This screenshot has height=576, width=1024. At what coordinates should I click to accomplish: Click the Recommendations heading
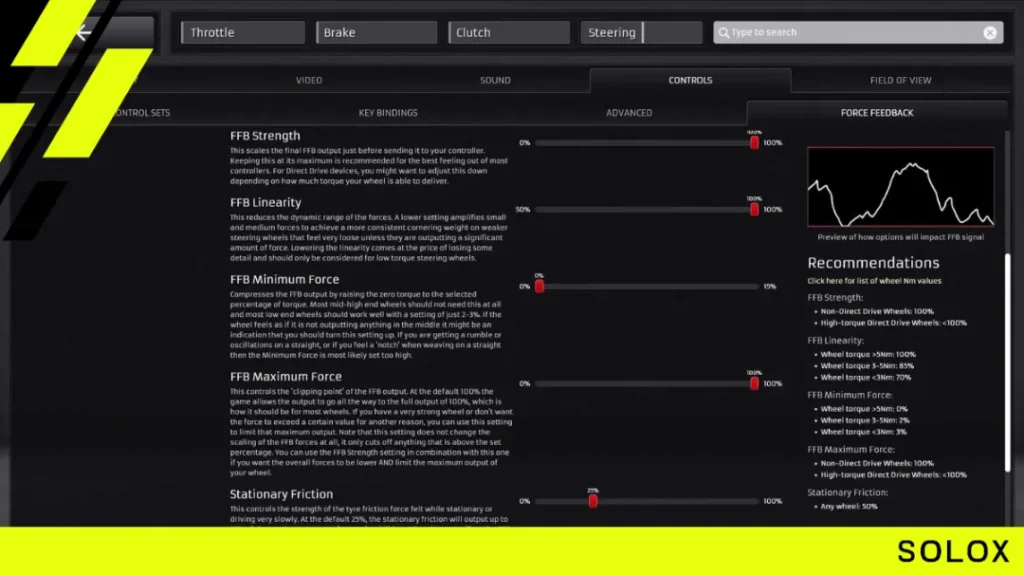[x=873, y=263]
